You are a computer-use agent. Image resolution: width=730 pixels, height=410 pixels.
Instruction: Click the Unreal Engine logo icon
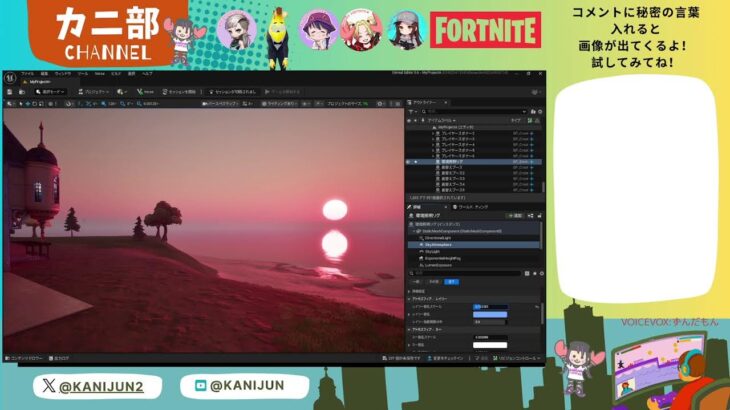10,78
